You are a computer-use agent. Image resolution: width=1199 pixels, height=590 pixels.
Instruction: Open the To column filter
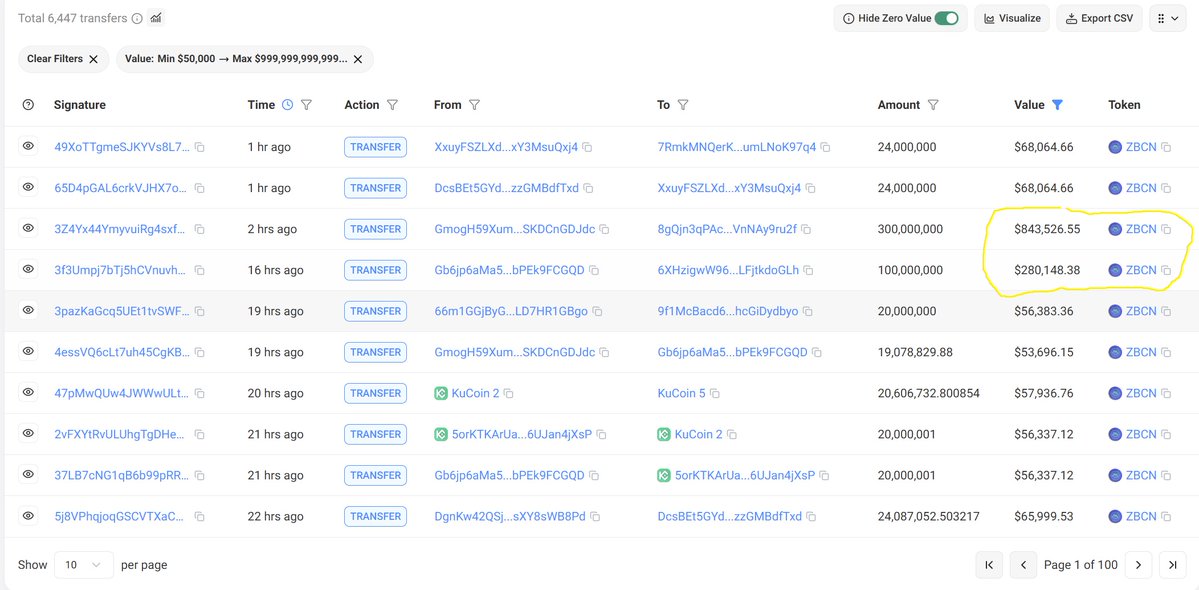coord(683,105)
